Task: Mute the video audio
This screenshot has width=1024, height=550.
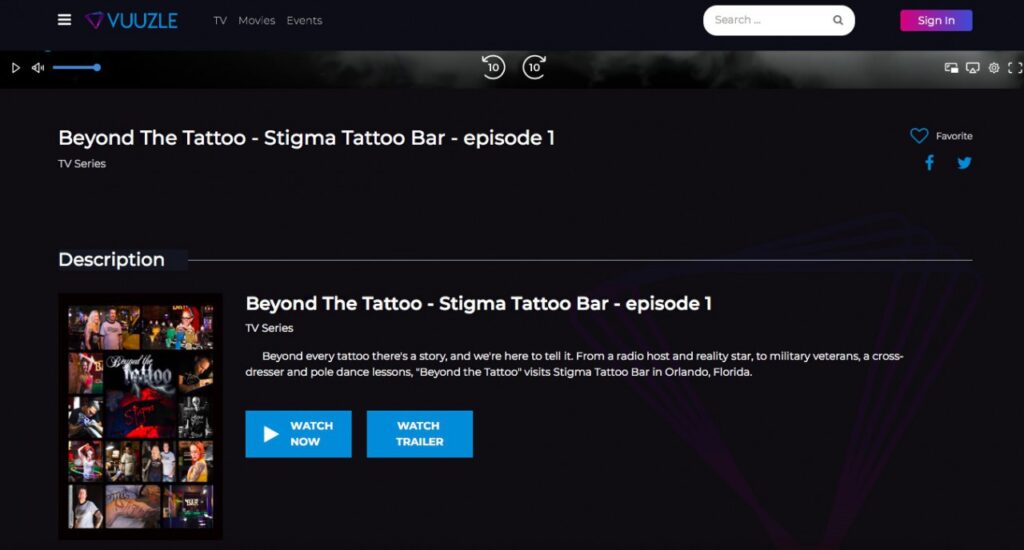Action: coord(38,68)
